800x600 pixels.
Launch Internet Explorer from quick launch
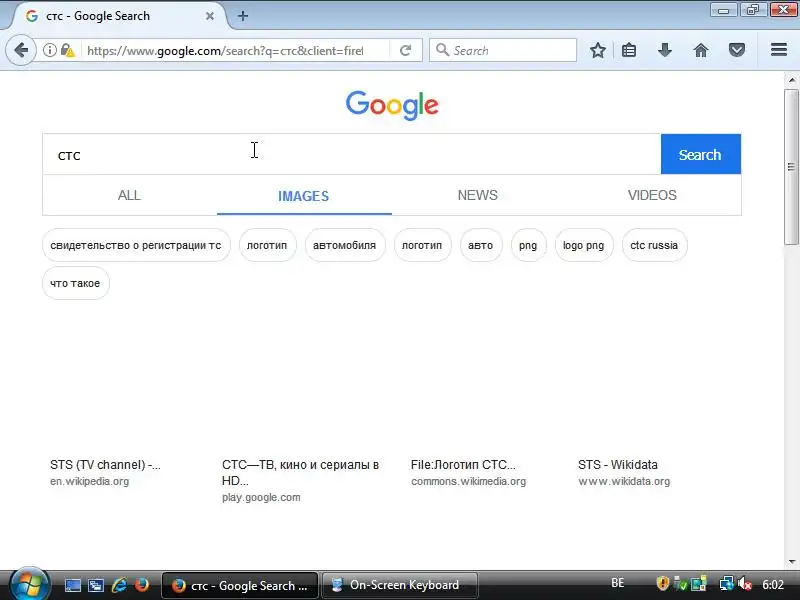coord(119,585)
